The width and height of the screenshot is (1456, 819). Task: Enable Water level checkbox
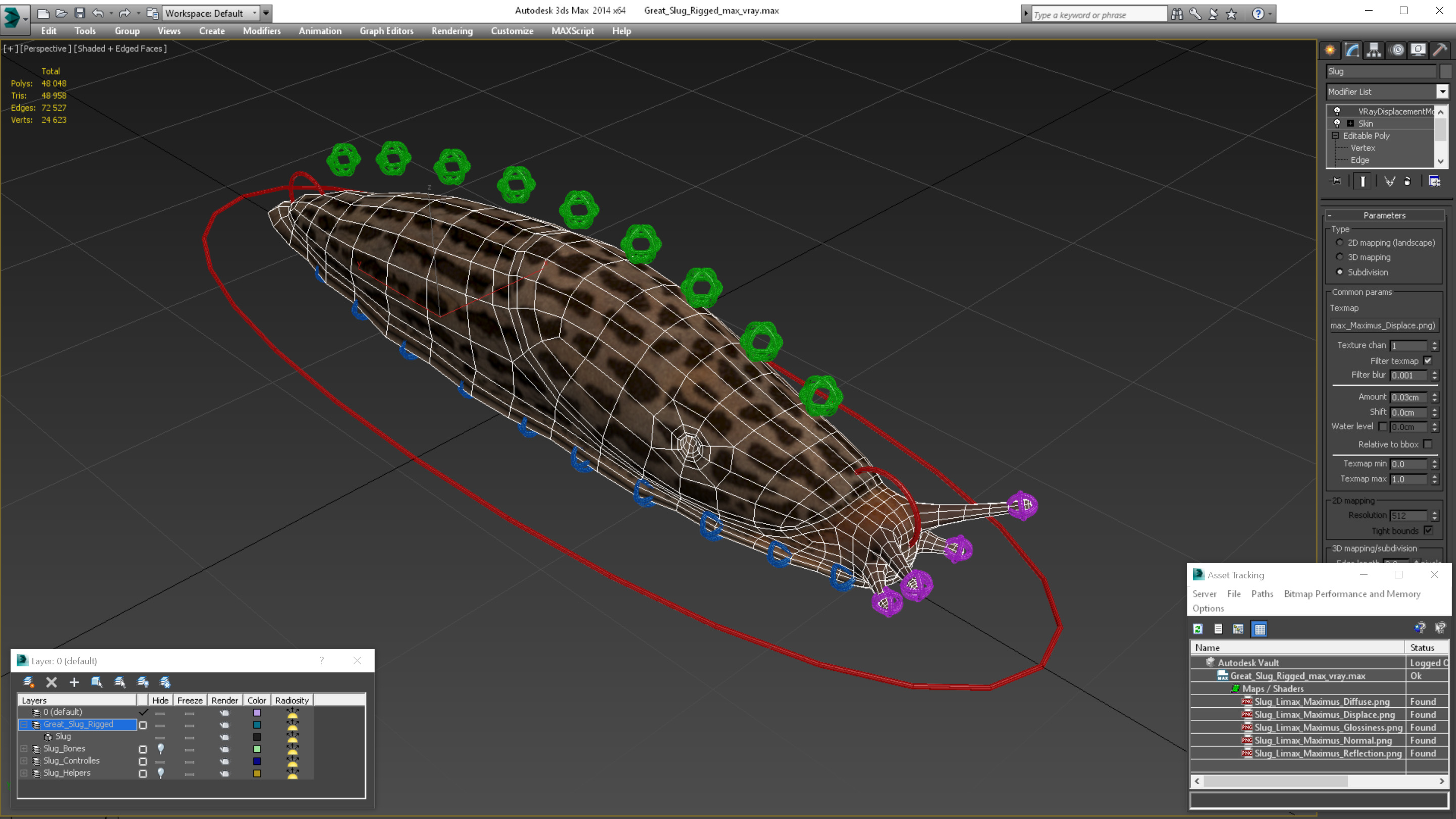1383,426
